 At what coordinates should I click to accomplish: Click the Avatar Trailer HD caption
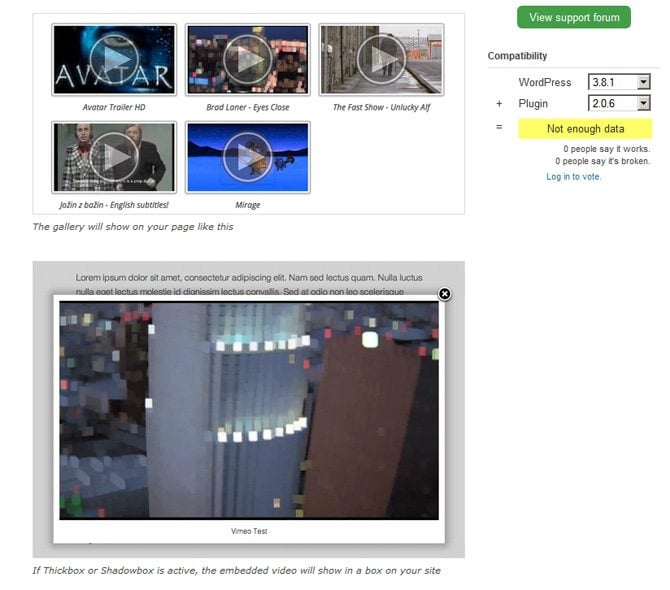(x=114, y=107)
